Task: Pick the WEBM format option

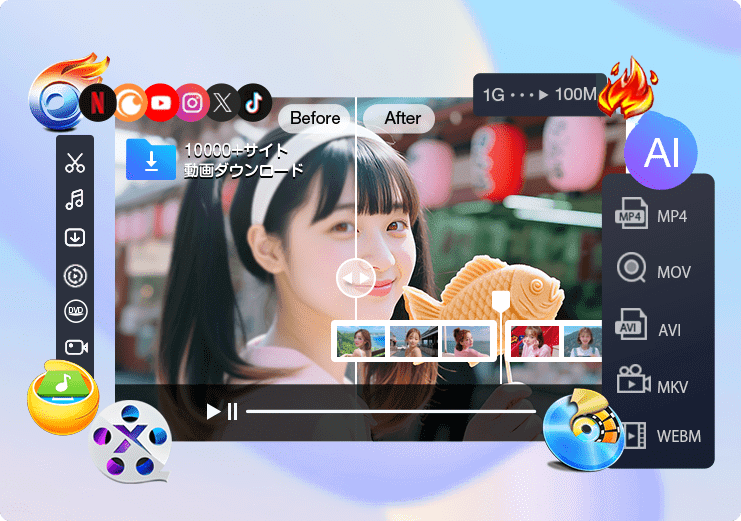Action: pos(658,436)
